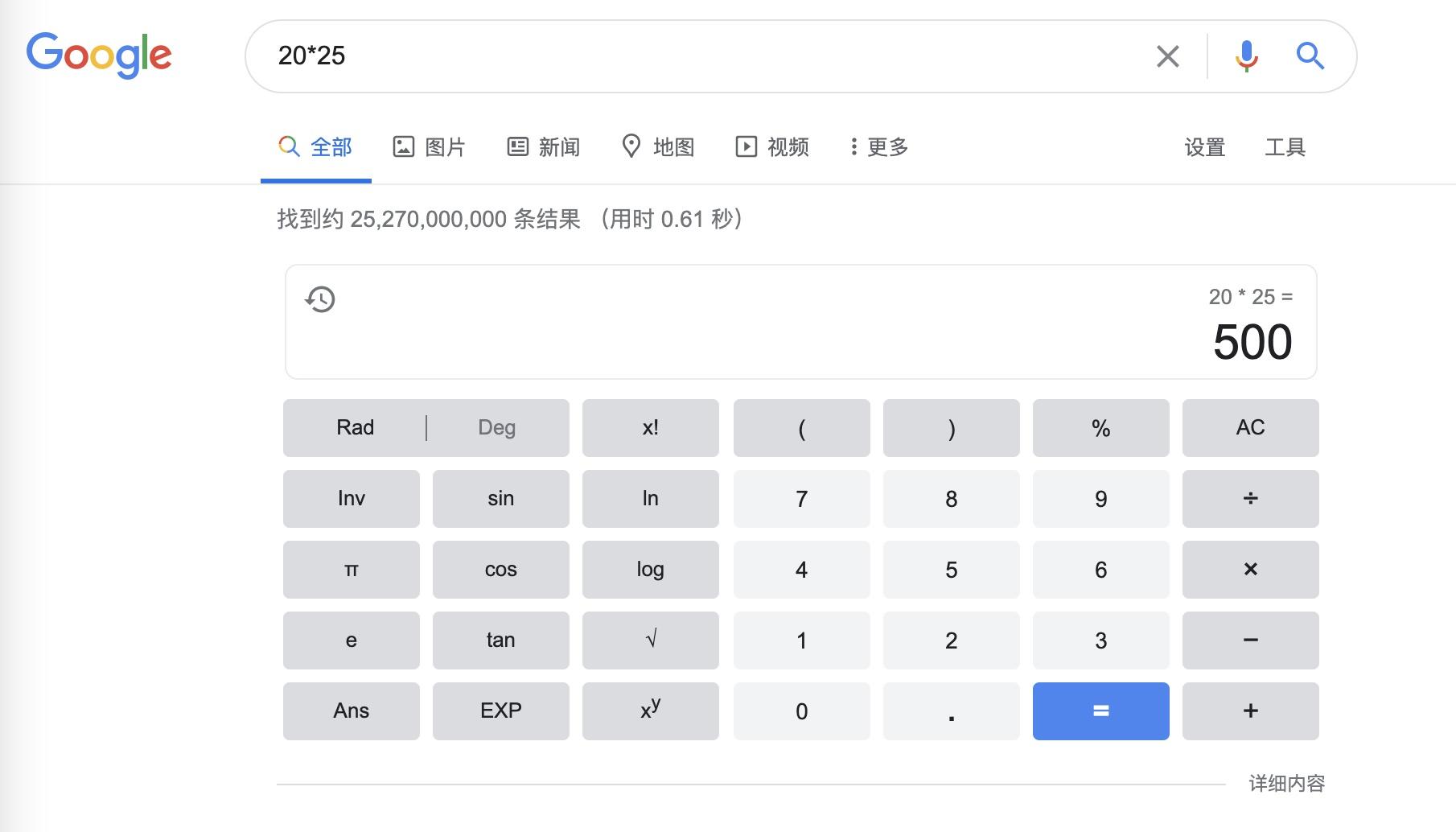Click the subtraction − key
This screenshot has height=832, width=1456.
pos(1251,640)
